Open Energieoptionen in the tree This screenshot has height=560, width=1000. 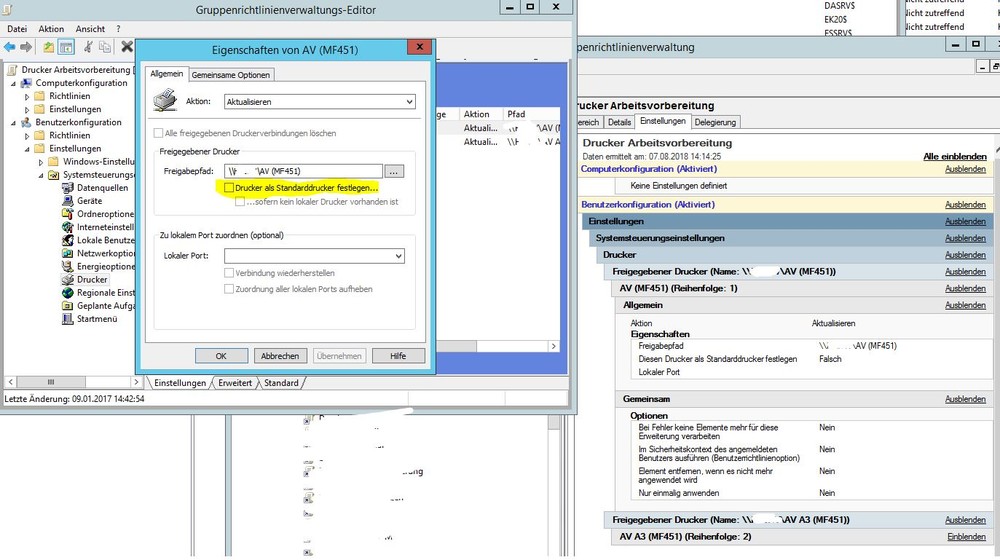pyautogui.click(x=105, y=267)
